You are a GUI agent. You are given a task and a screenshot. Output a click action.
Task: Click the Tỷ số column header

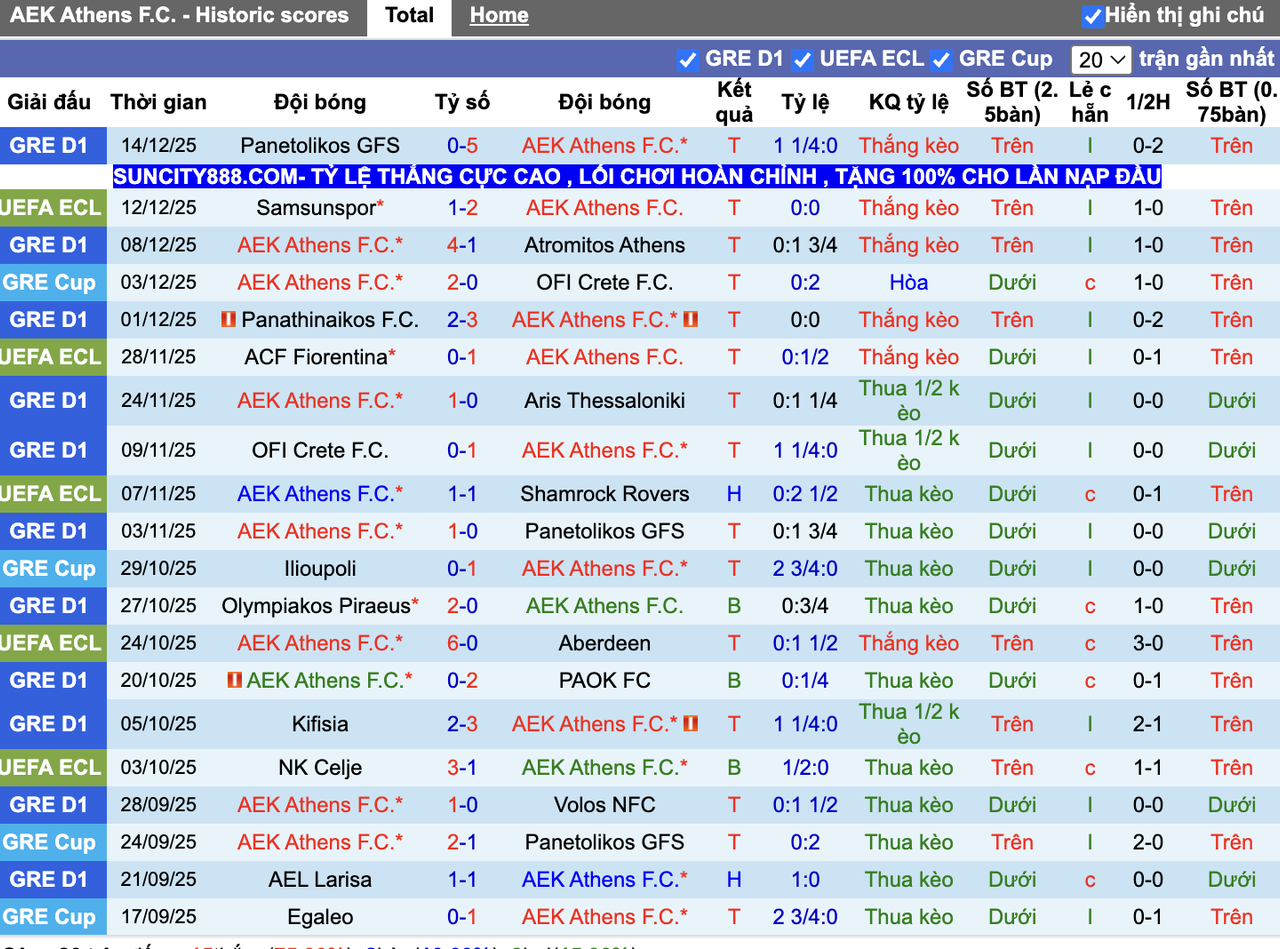click(462, 102)
